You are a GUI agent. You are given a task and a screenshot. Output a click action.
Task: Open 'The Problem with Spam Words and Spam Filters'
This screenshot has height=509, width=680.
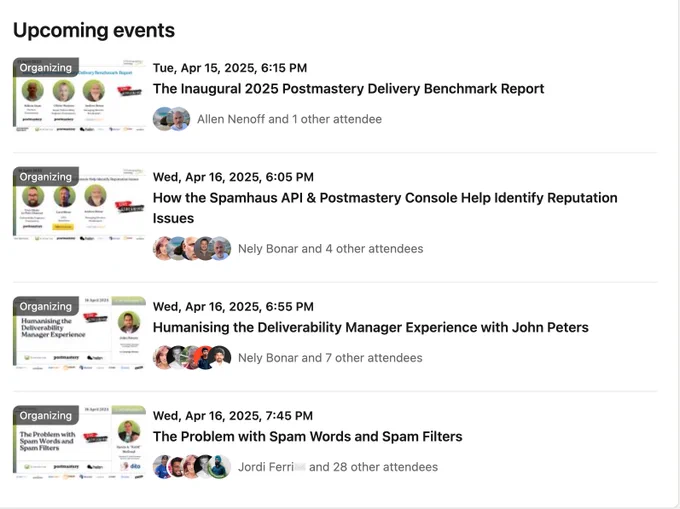click(x=307, y=437)
